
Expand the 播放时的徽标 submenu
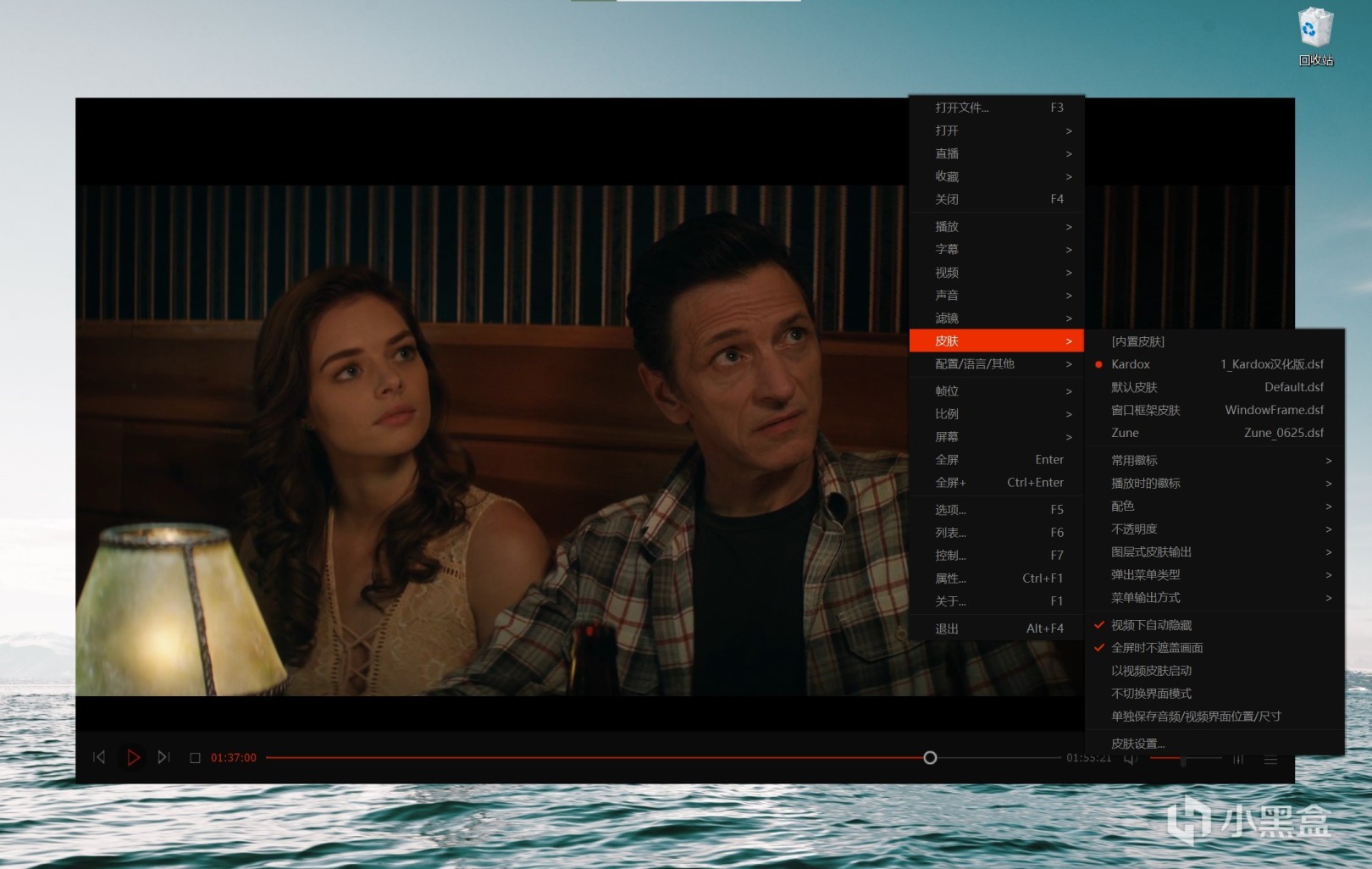click(x=1215, y=484)
